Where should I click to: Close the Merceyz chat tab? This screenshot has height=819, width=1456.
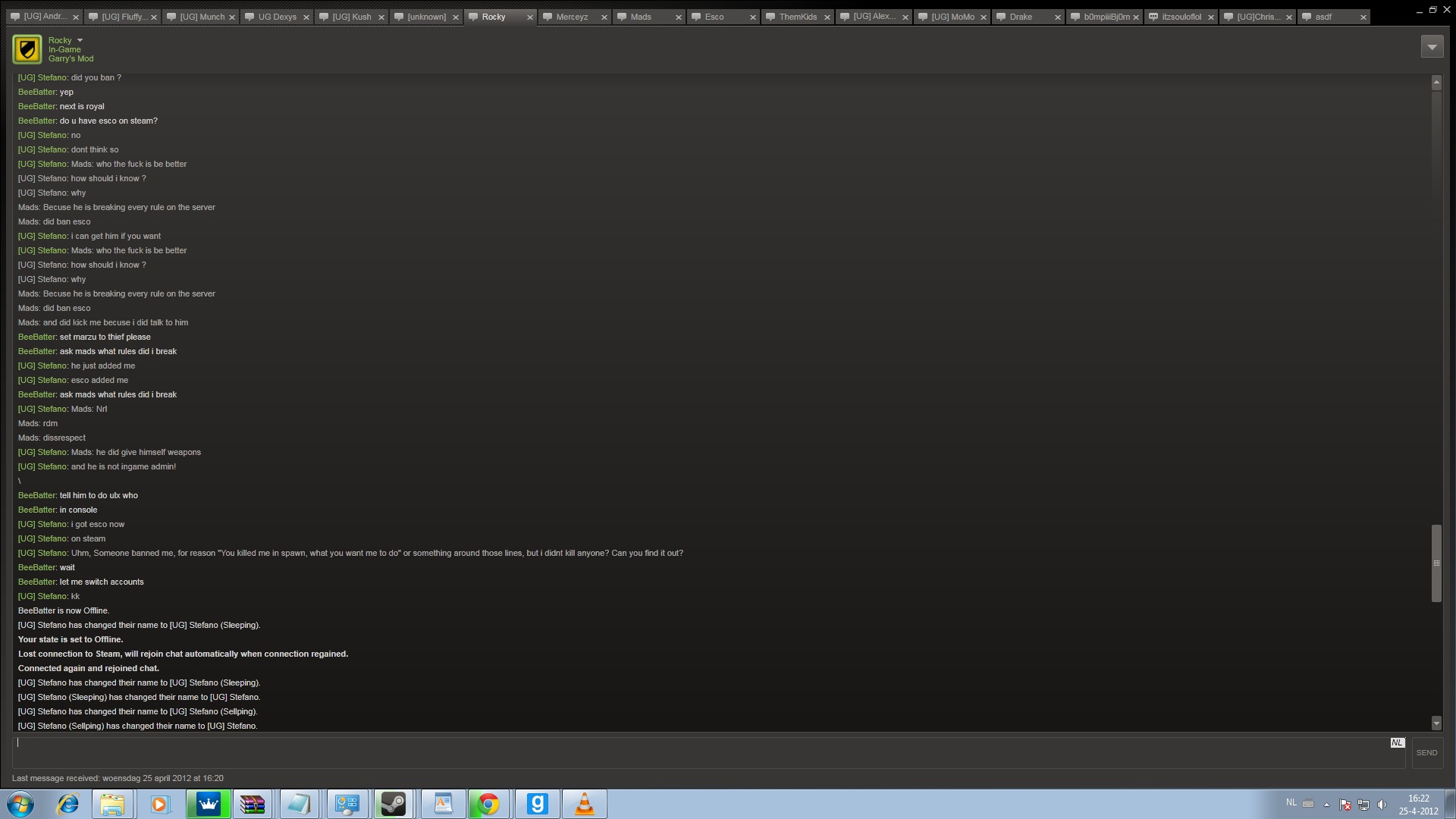(604, 17)
